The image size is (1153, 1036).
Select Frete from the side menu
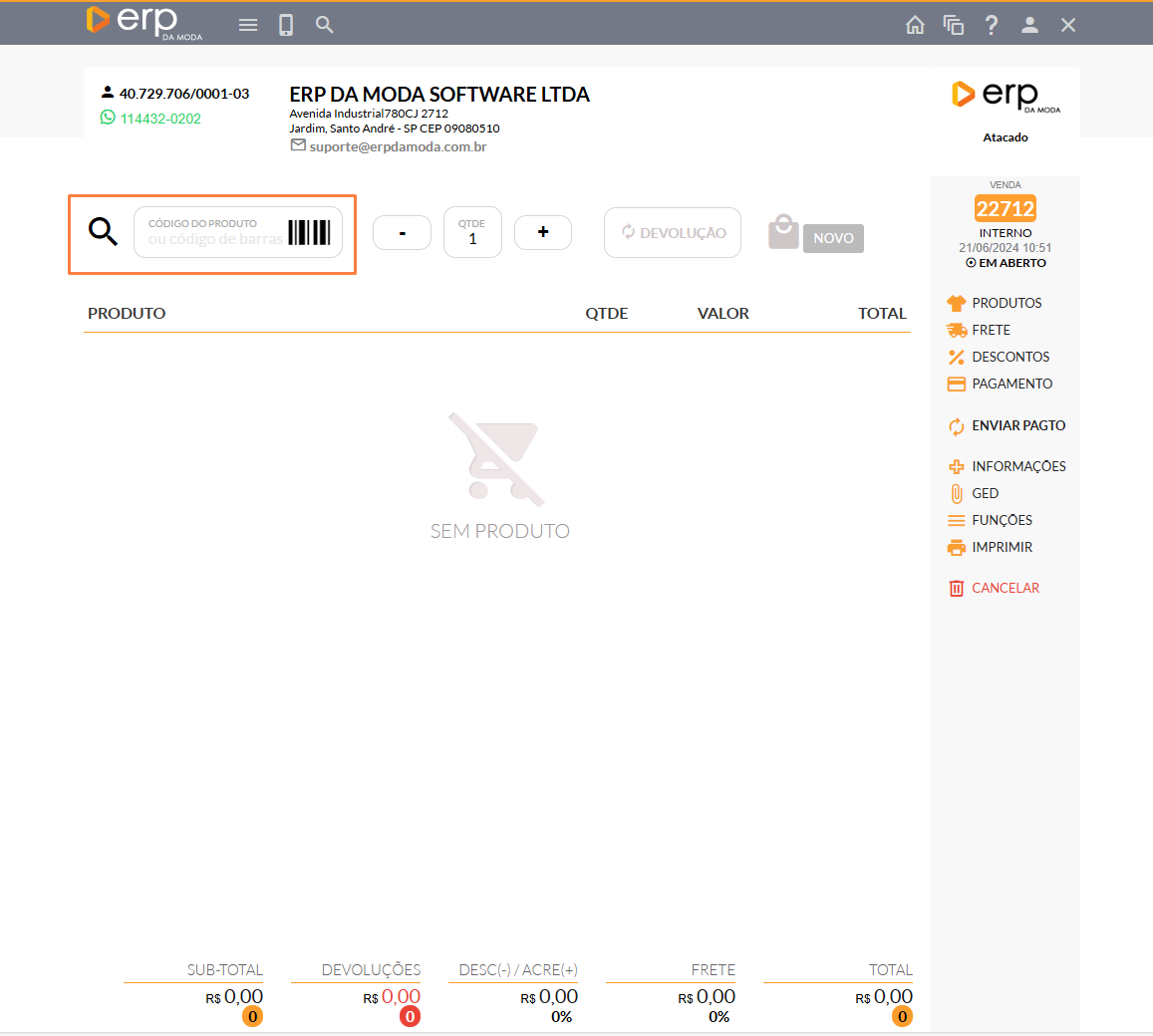(991, 330)
